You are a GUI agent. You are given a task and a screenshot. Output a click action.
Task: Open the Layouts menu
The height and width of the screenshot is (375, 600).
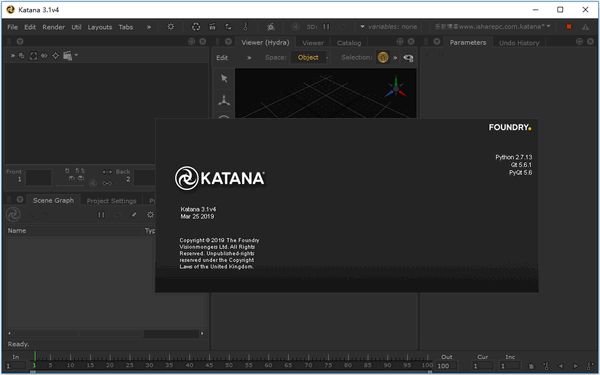[x=100, y=27]
